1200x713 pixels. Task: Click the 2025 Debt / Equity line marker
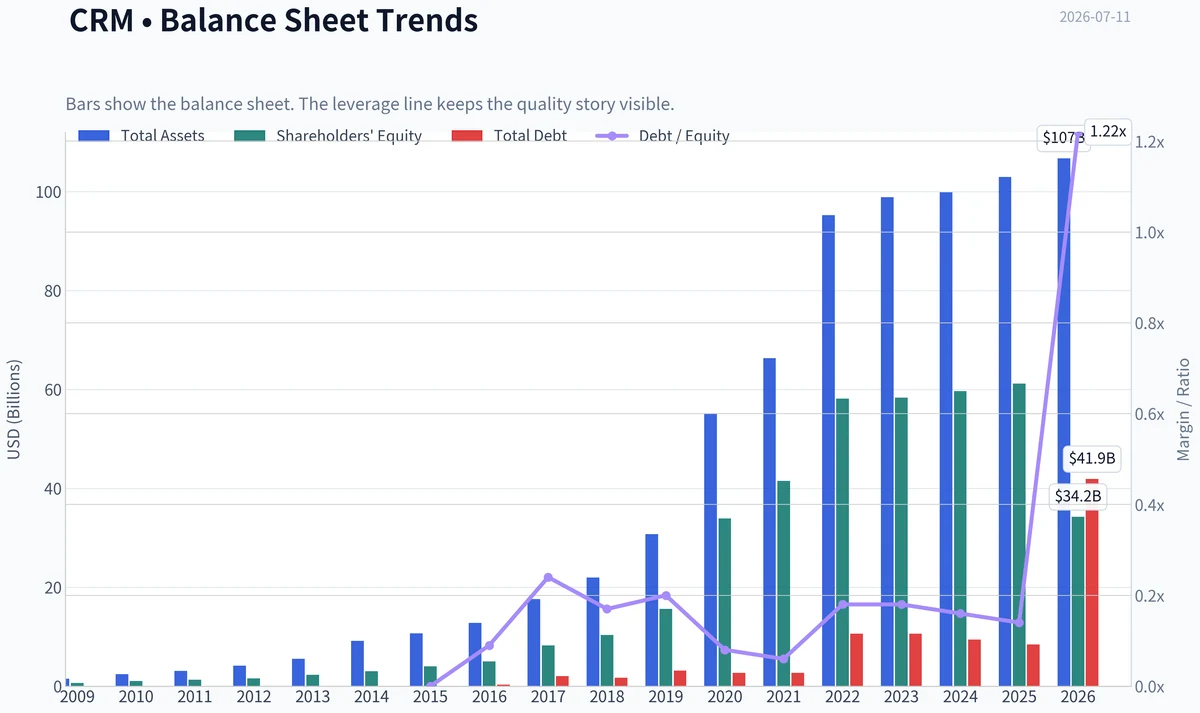click(1019, 622)
